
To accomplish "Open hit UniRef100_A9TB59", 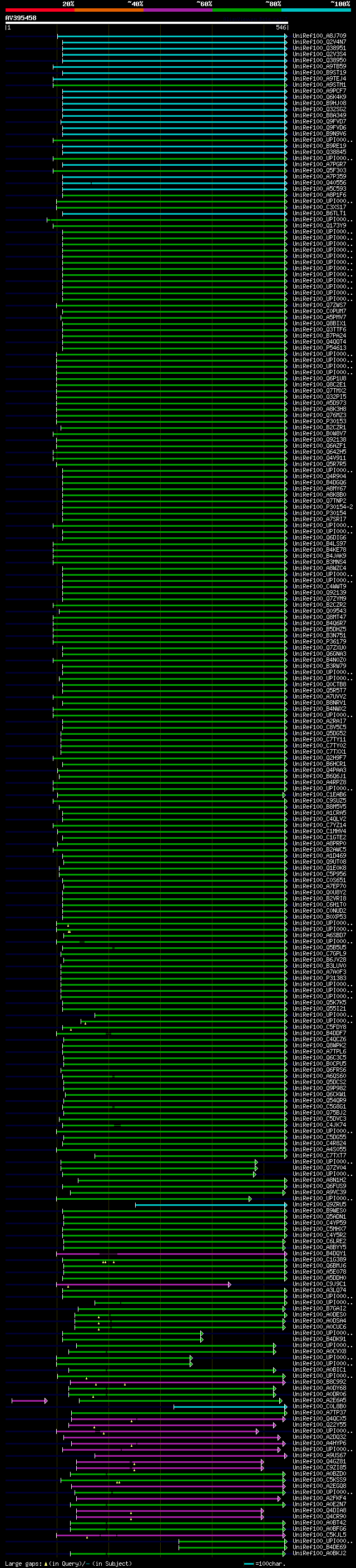I will [319, 66].
